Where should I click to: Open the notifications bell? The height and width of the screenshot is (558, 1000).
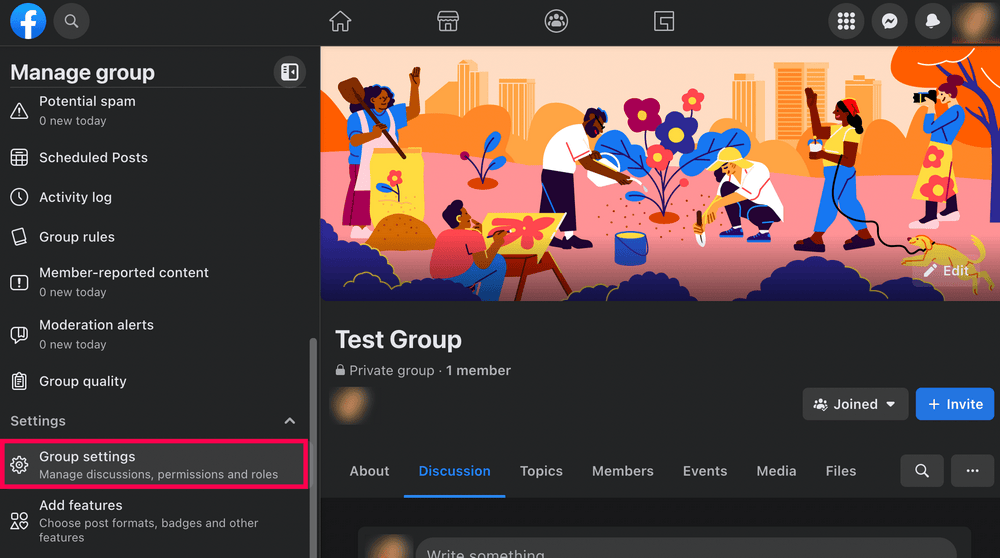[x=932, y=21]
